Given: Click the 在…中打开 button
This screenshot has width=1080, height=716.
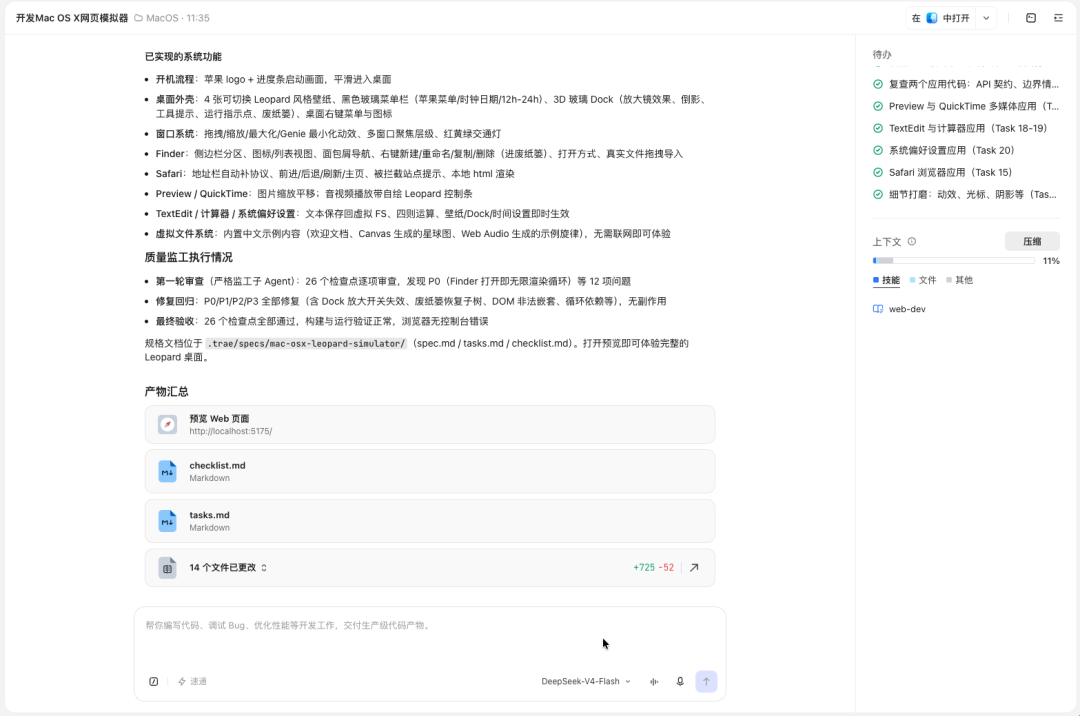Looking at the screenshot, I should [x=940, y=18].
